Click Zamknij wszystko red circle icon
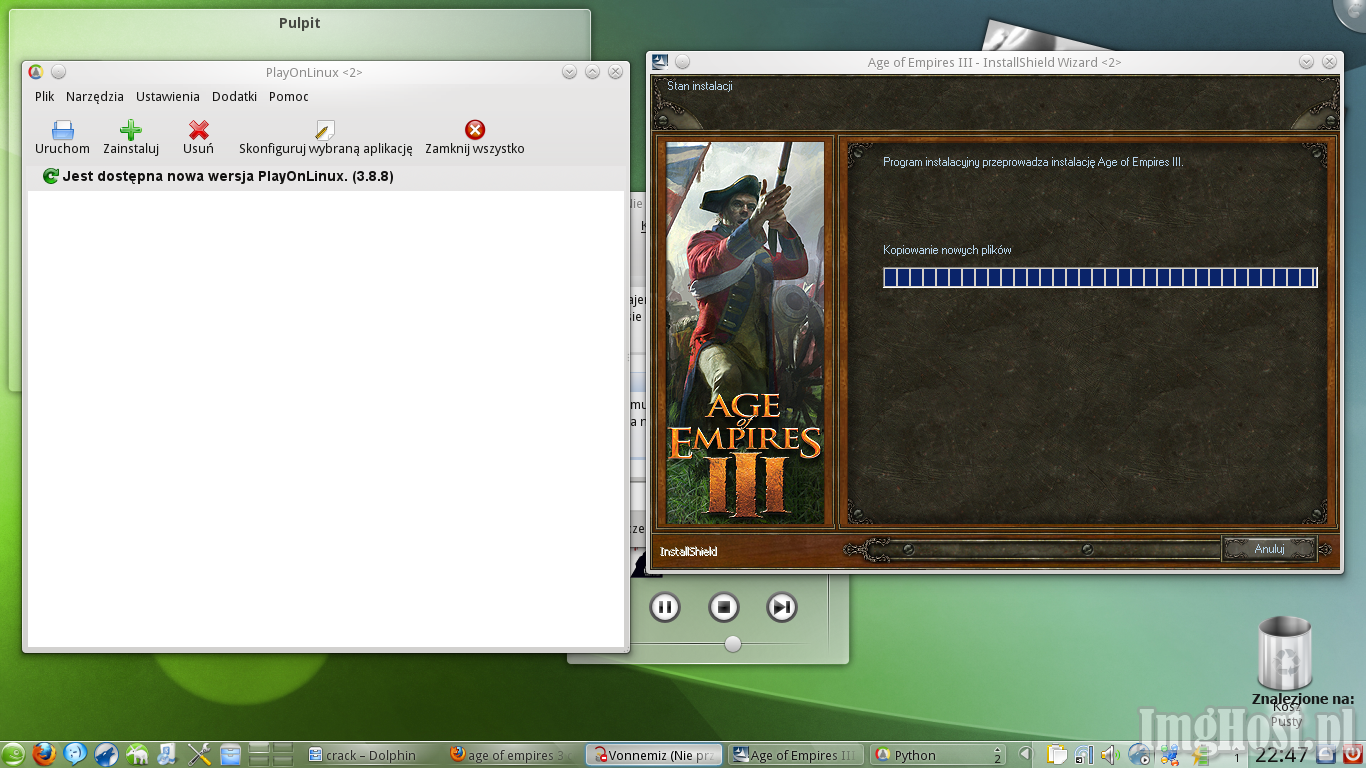1366x768 pixels. click(x=475, y=130)
